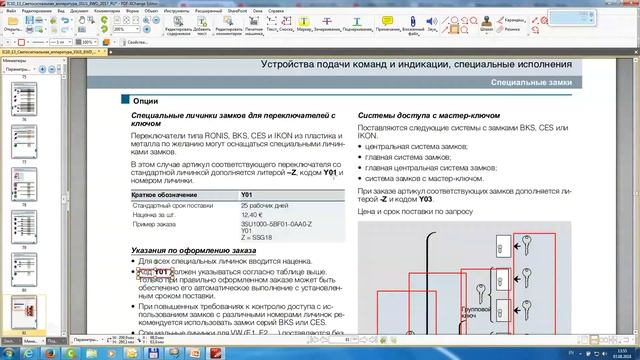Select the line drawing tool
640x360 pixels.
[445, 20]
